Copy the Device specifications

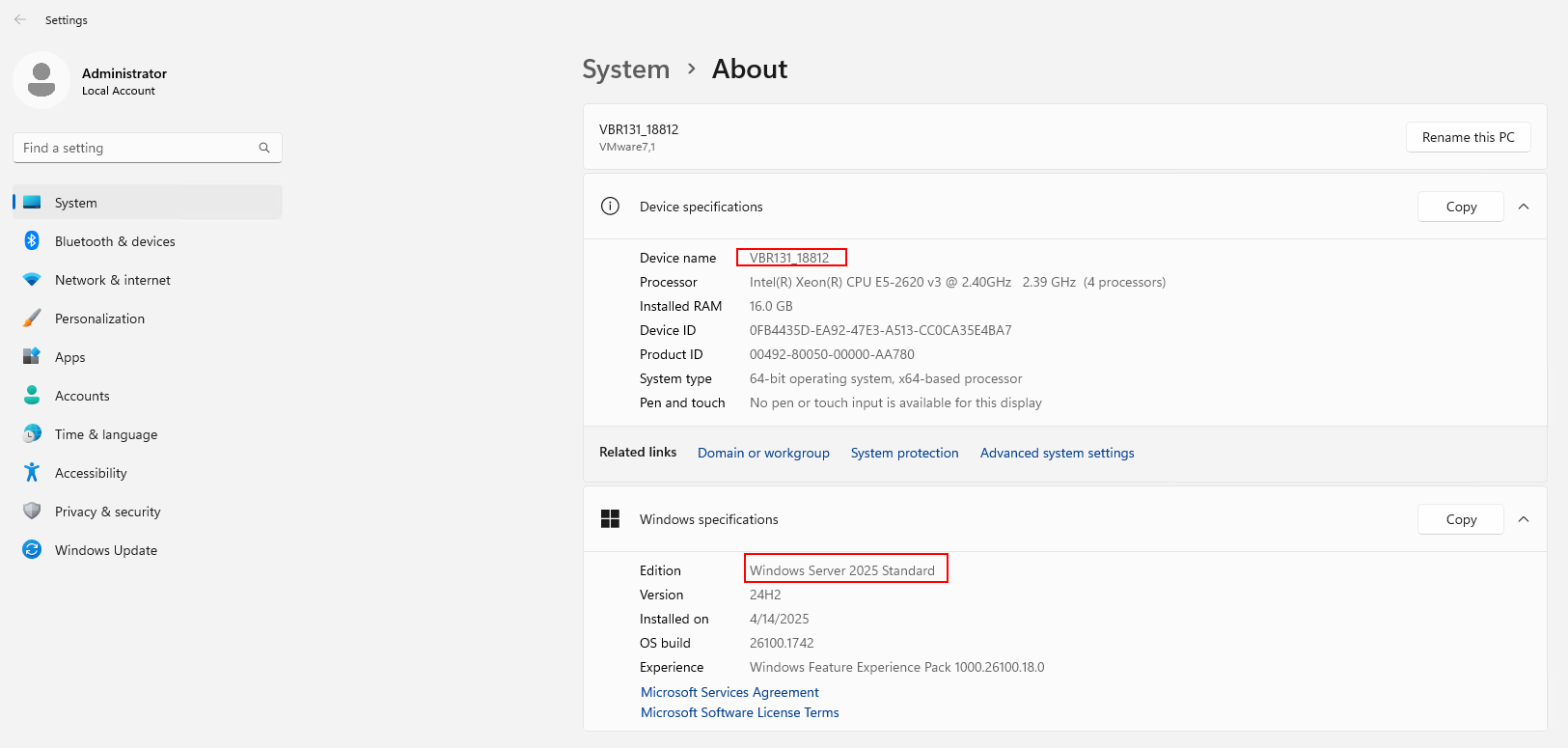tap(1461, 207)
